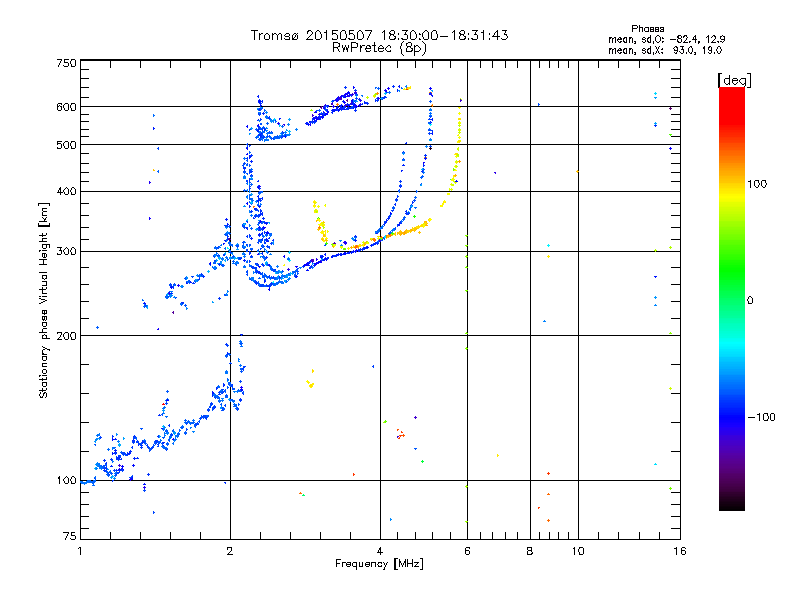
Task: Click the 'Phases' heading text
Action: pos(647,29)
